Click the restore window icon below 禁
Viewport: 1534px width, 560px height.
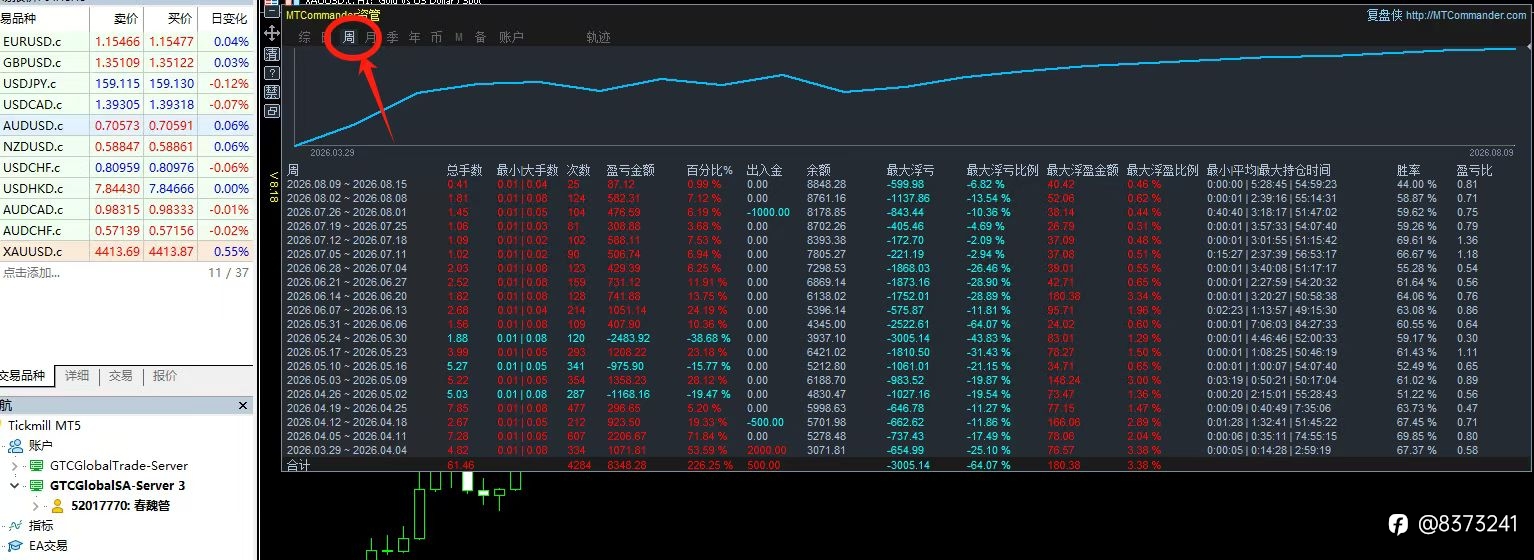click(272, 110)
